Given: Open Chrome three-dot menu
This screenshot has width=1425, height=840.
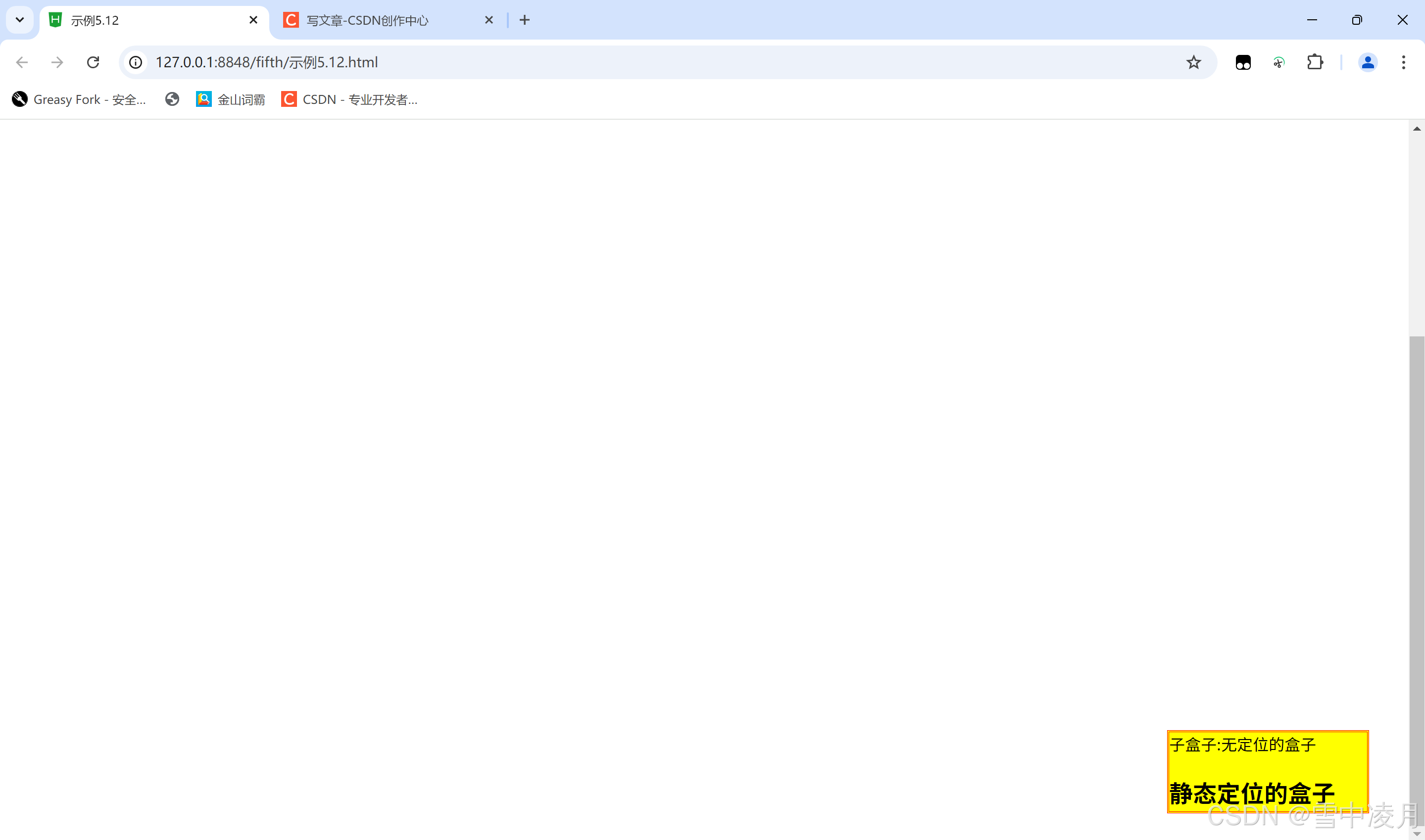Looking at the screenshot, I should tap(1403, 62).
